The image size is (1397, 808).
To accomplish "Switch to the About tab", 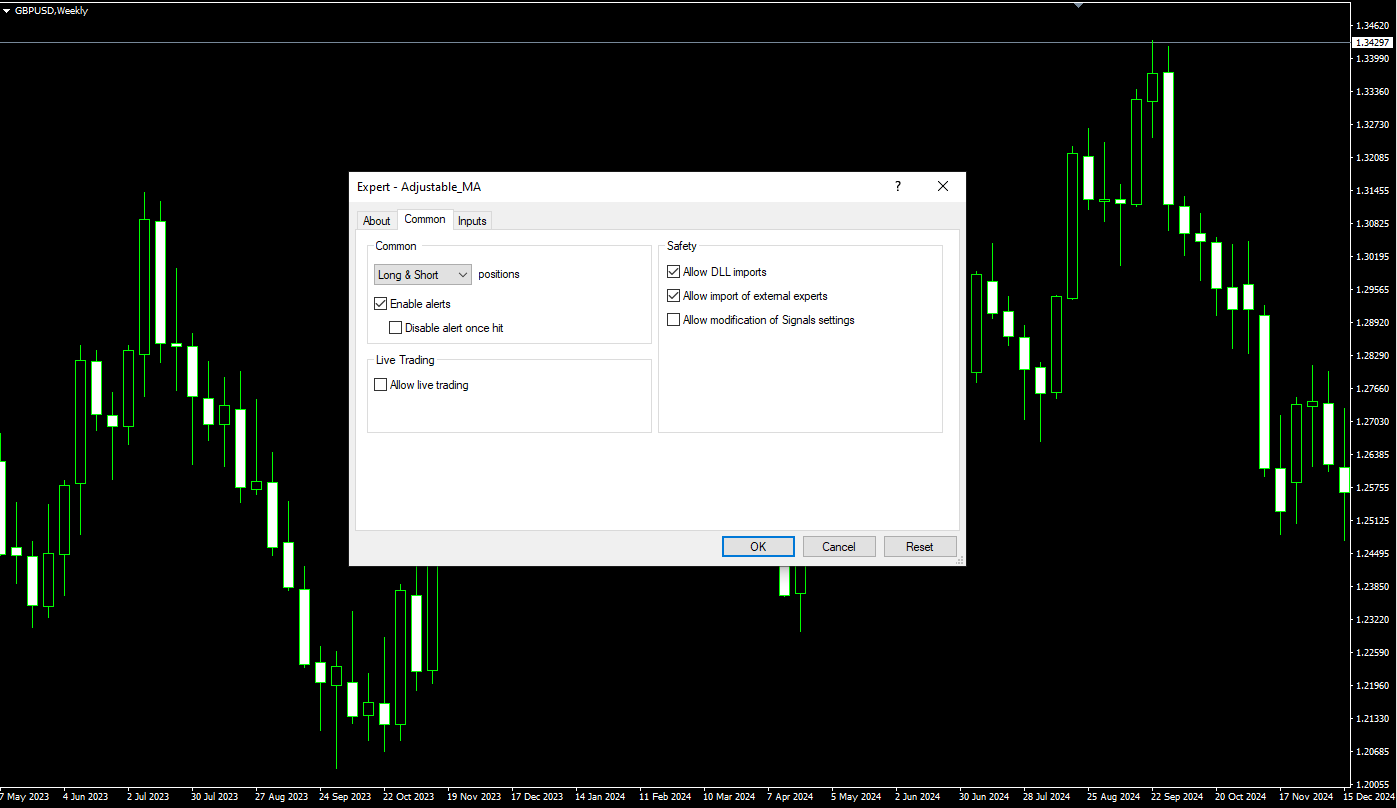I will (376, 221).
